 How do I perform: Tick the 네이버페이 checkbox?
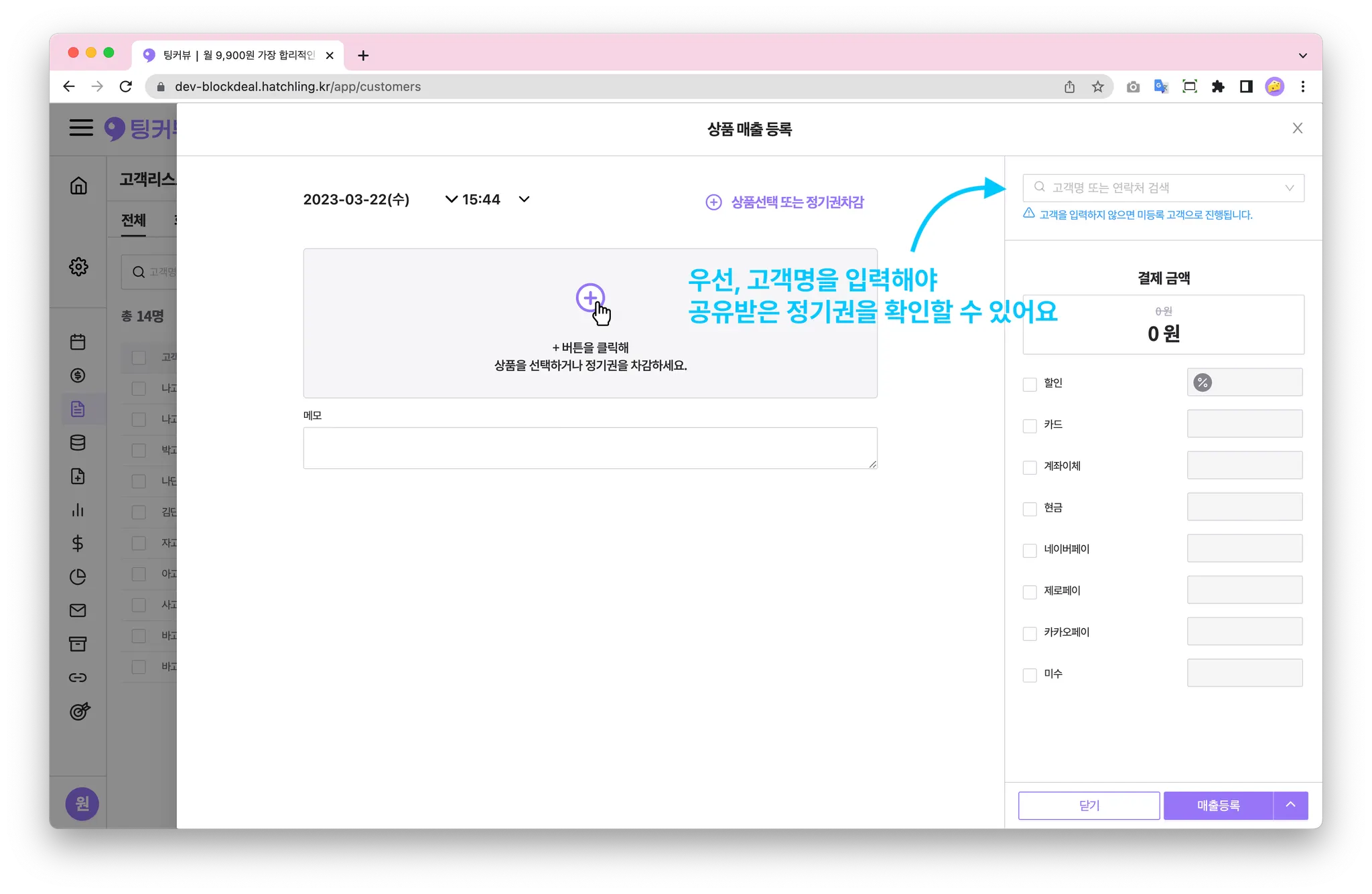click(x=1030, y=550)
